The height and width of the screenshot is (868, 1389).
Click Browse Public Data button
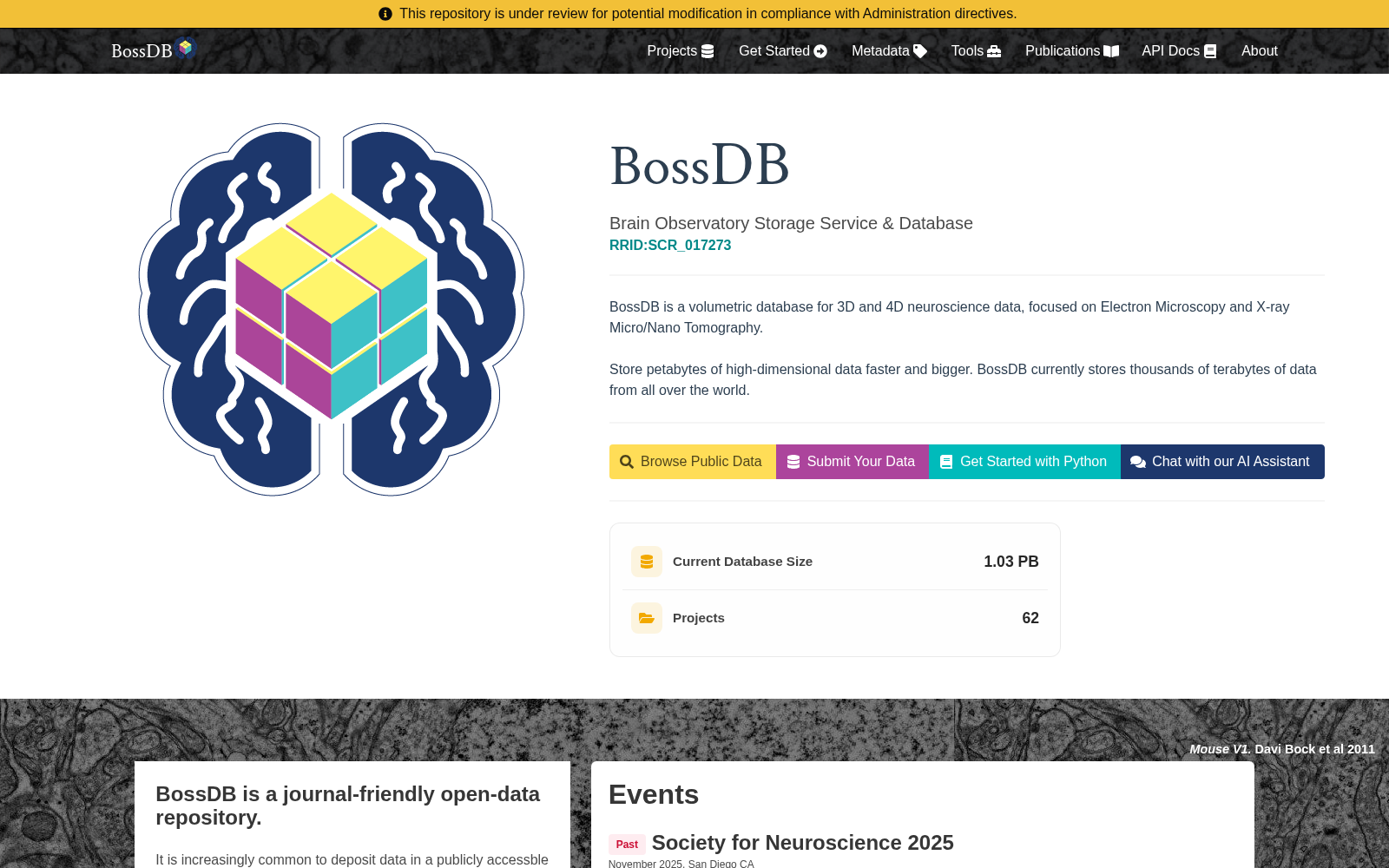[x=693, y=462]
